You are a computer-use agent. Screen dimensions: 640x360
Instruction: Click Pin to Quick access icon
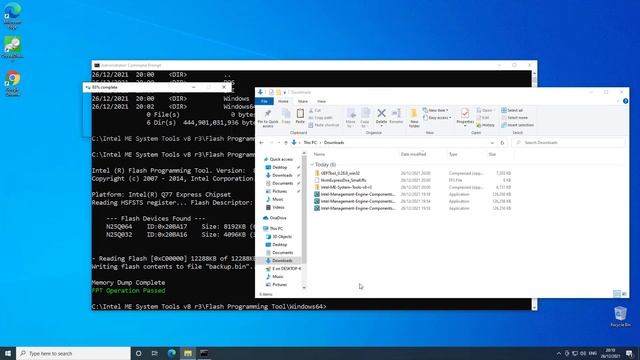268,113
